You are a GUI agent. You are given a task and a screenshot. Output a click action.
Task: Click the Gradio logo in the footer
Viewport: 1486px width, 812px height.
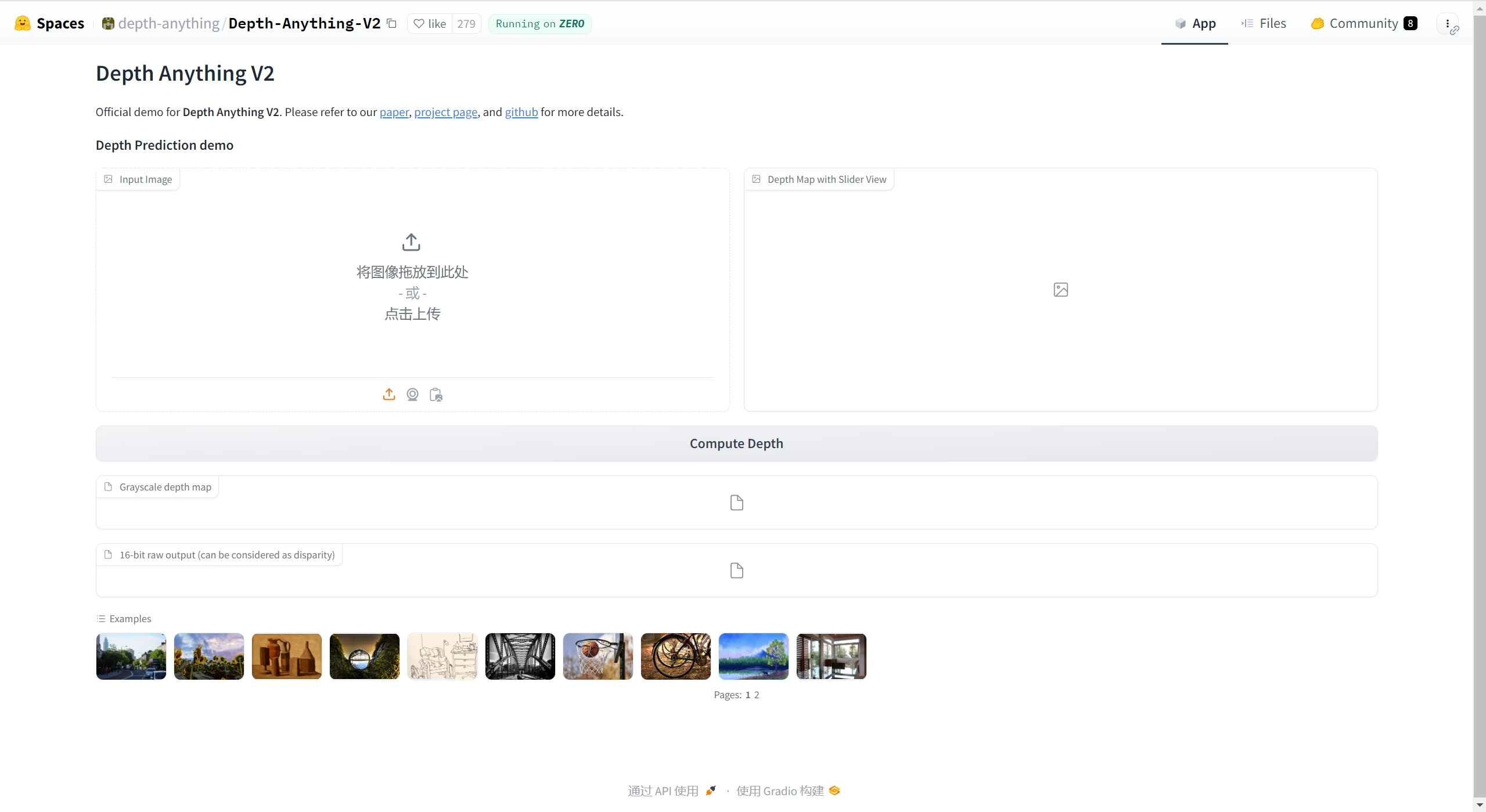(x=834, y=790)
